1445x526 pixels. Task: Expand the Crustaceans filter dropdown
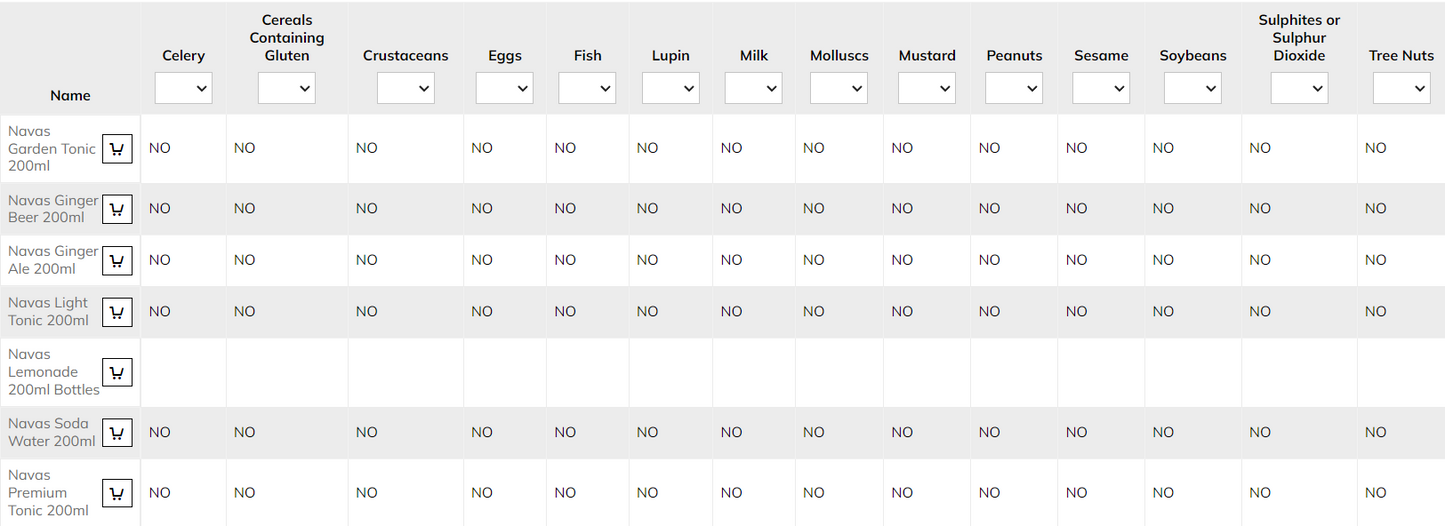[406, 88]
